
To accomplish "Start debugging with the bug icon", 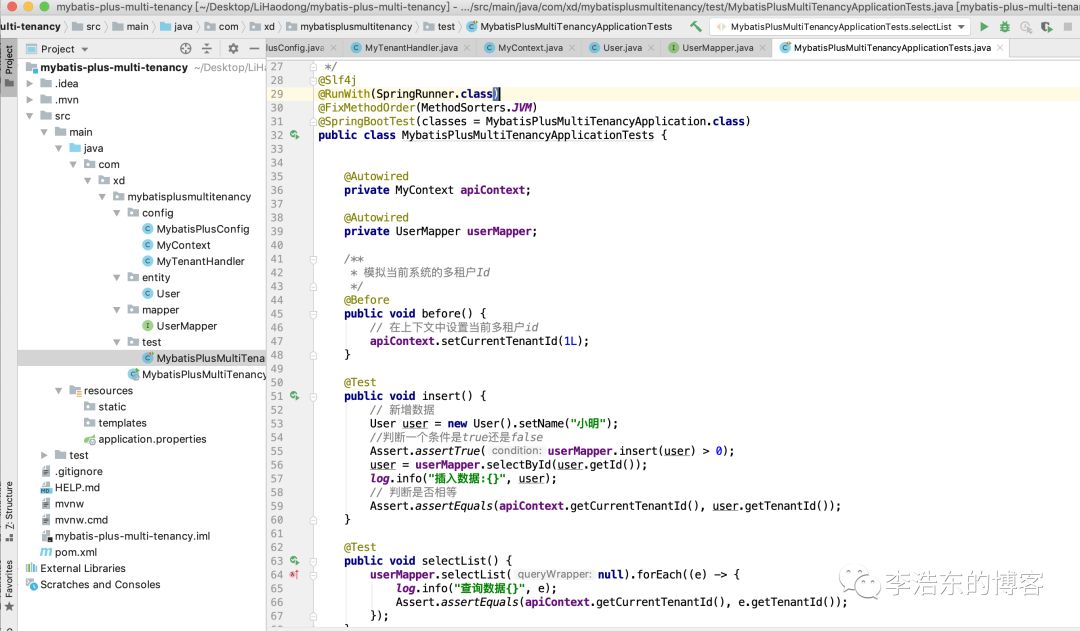I will [1005, 26].
